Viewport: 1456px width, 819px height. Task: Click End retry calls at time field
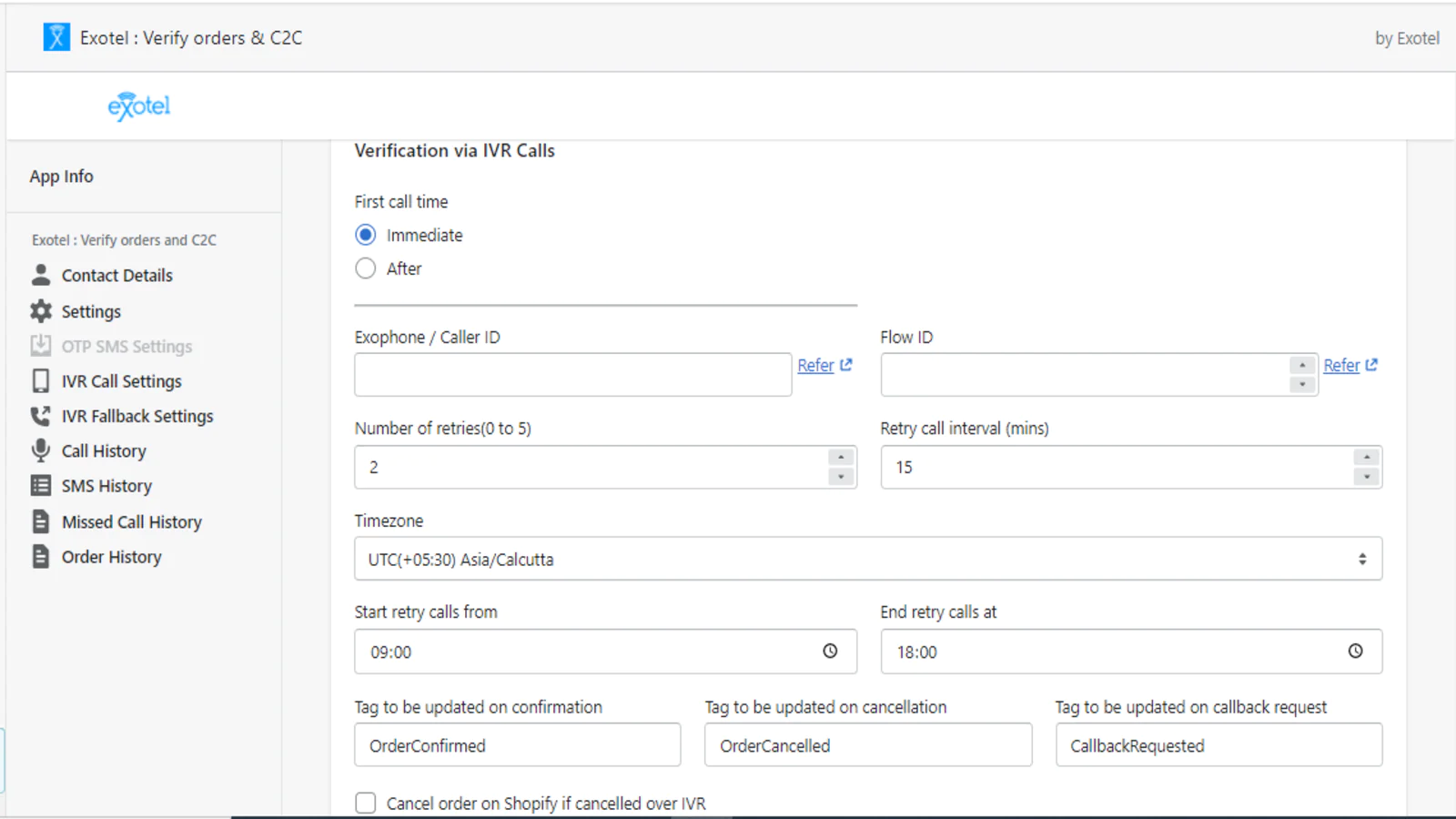[1131, 652]
